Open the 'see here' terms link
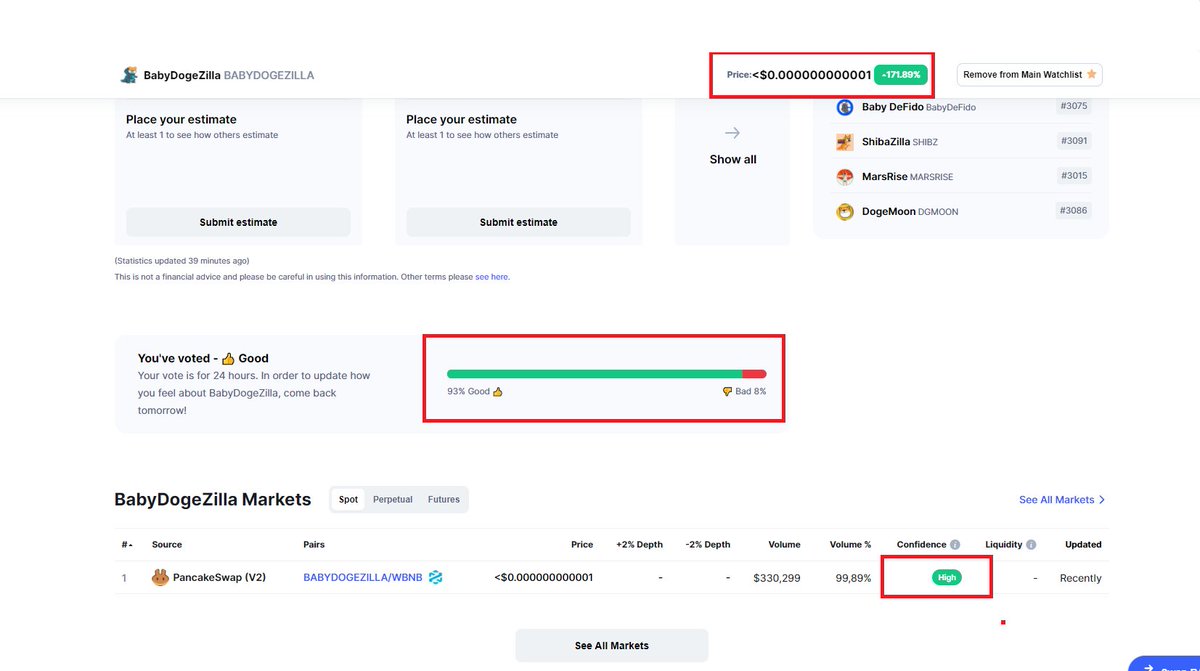The width and height of the screenshot is (1200, 671). point(491,277)
